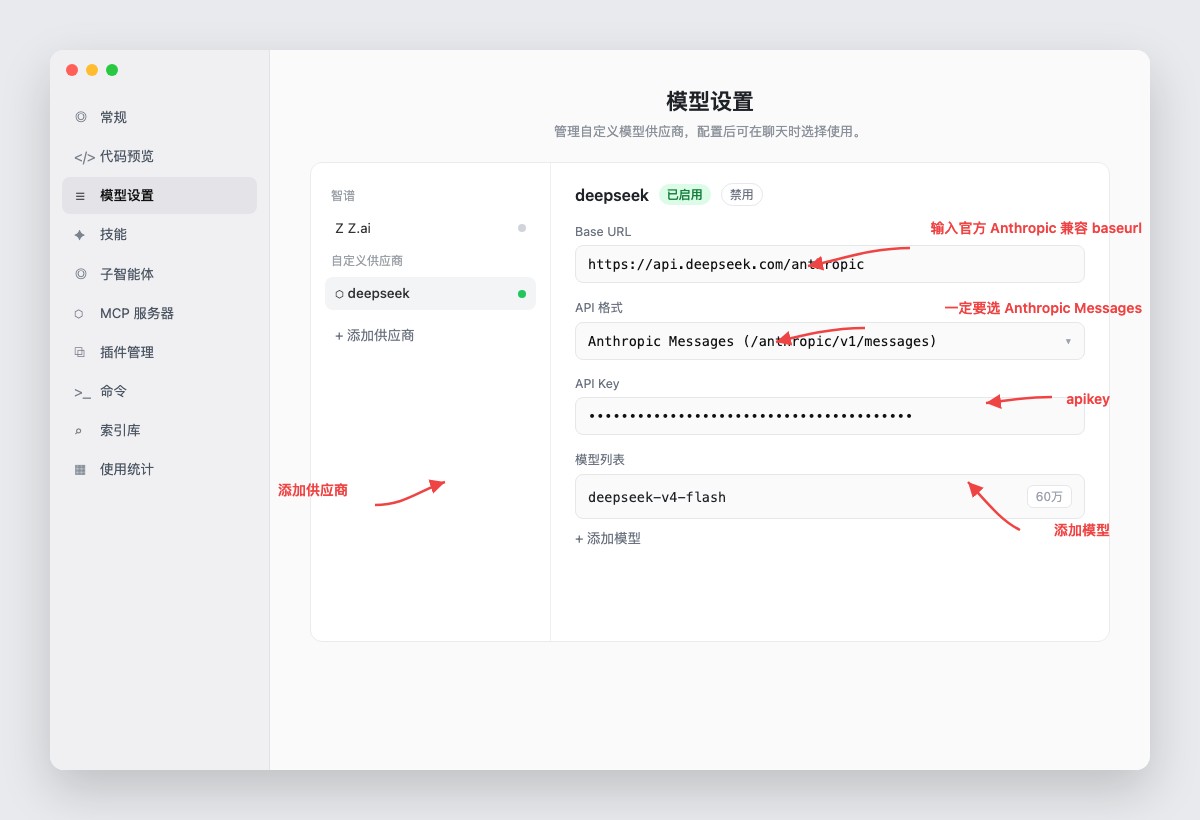The width and height of the screenshot is (1200, 820).
Task: Click the 子智能体 sidebar icon
Action: pos(80,274)
